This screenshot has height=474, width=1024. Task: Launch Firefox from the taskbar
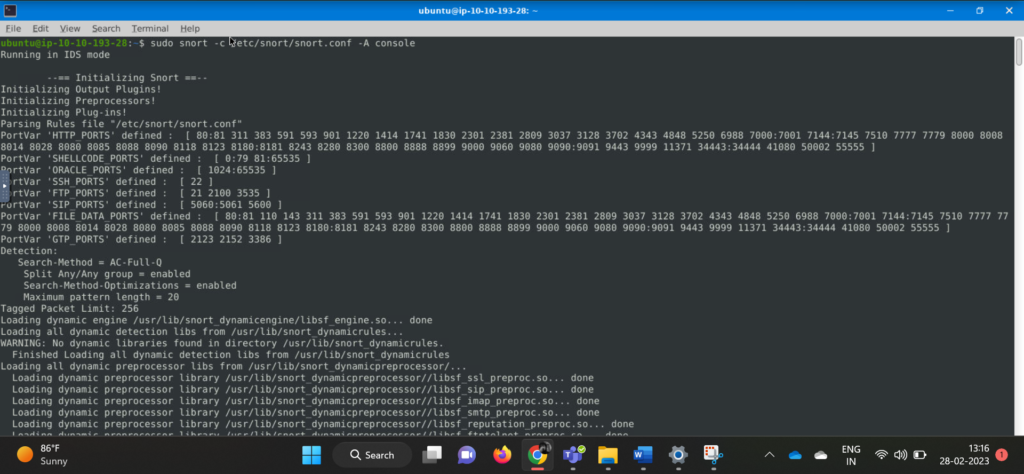coord(502,455)
